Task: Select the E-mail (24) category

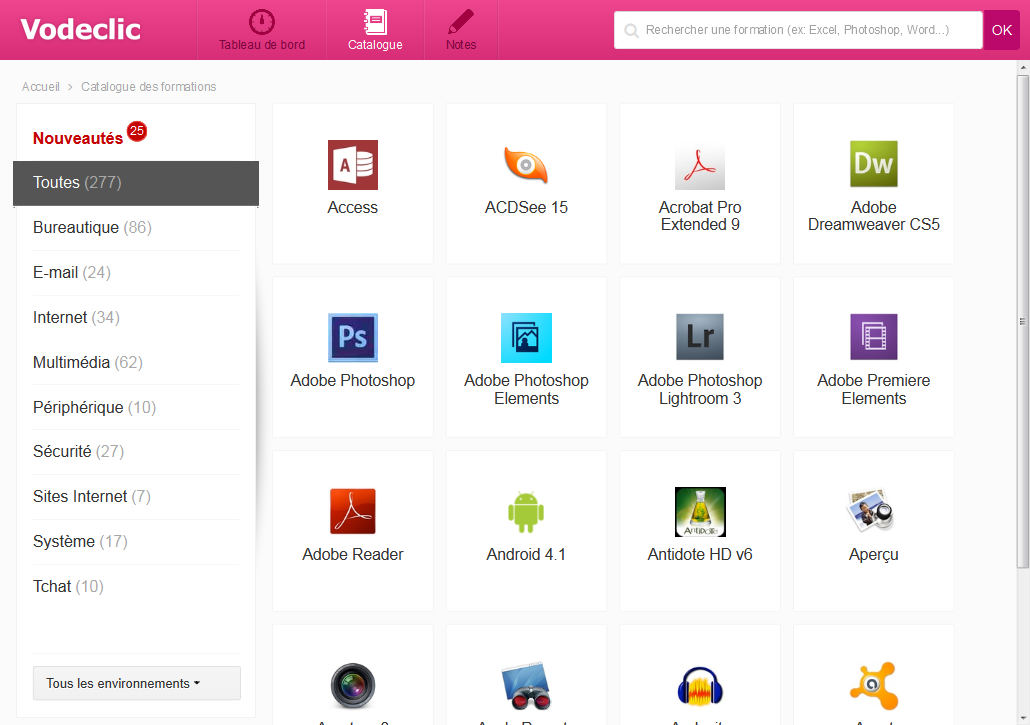Action: pos(136,273)
